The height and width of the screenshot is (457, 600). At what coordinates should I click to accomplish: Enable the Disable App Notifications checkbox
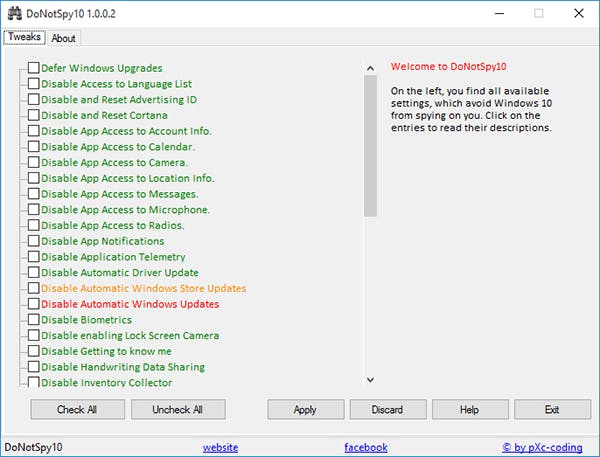(34, 241)
